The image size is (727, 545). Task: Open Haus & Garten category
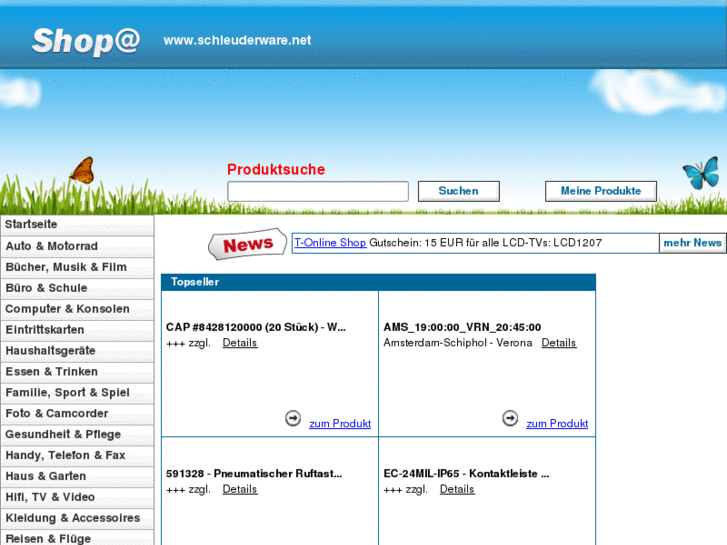point(77,476)
